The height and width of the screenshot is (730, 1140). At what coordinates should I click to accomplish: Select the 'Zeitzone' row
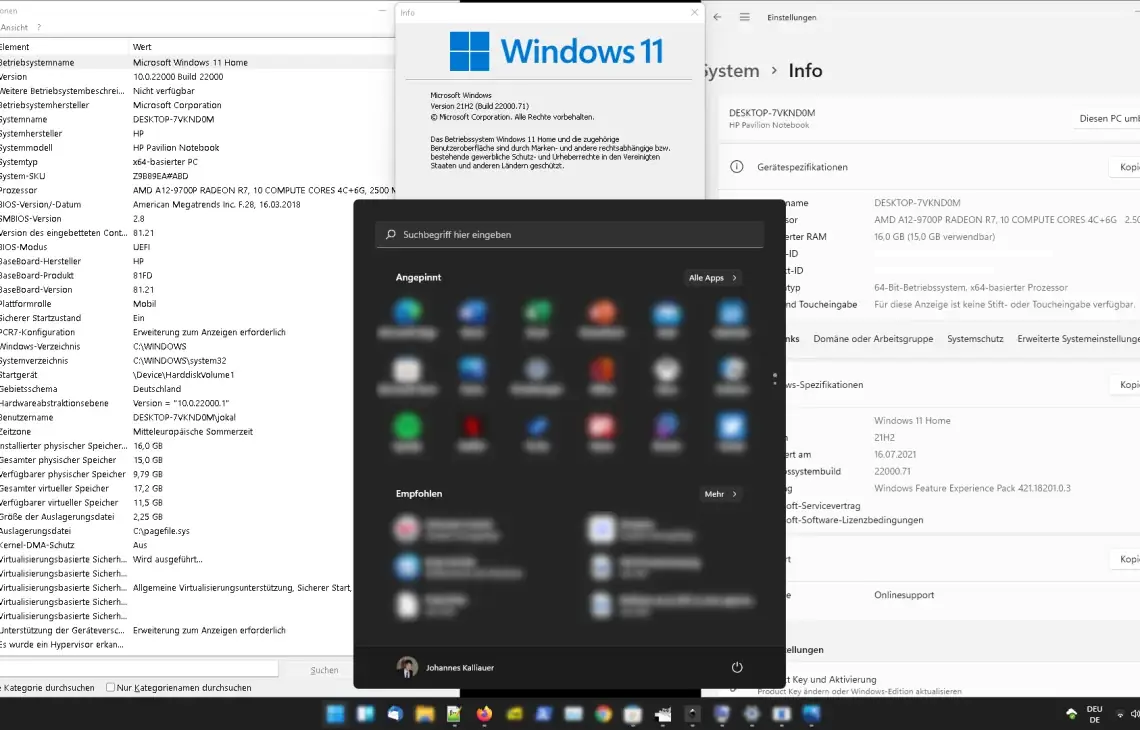coord(177,431)
